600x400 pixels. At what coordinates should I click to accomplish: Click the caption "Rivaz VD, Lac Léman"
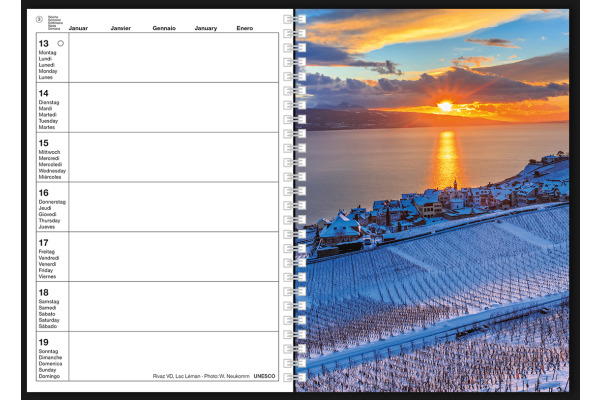point(176,376)
